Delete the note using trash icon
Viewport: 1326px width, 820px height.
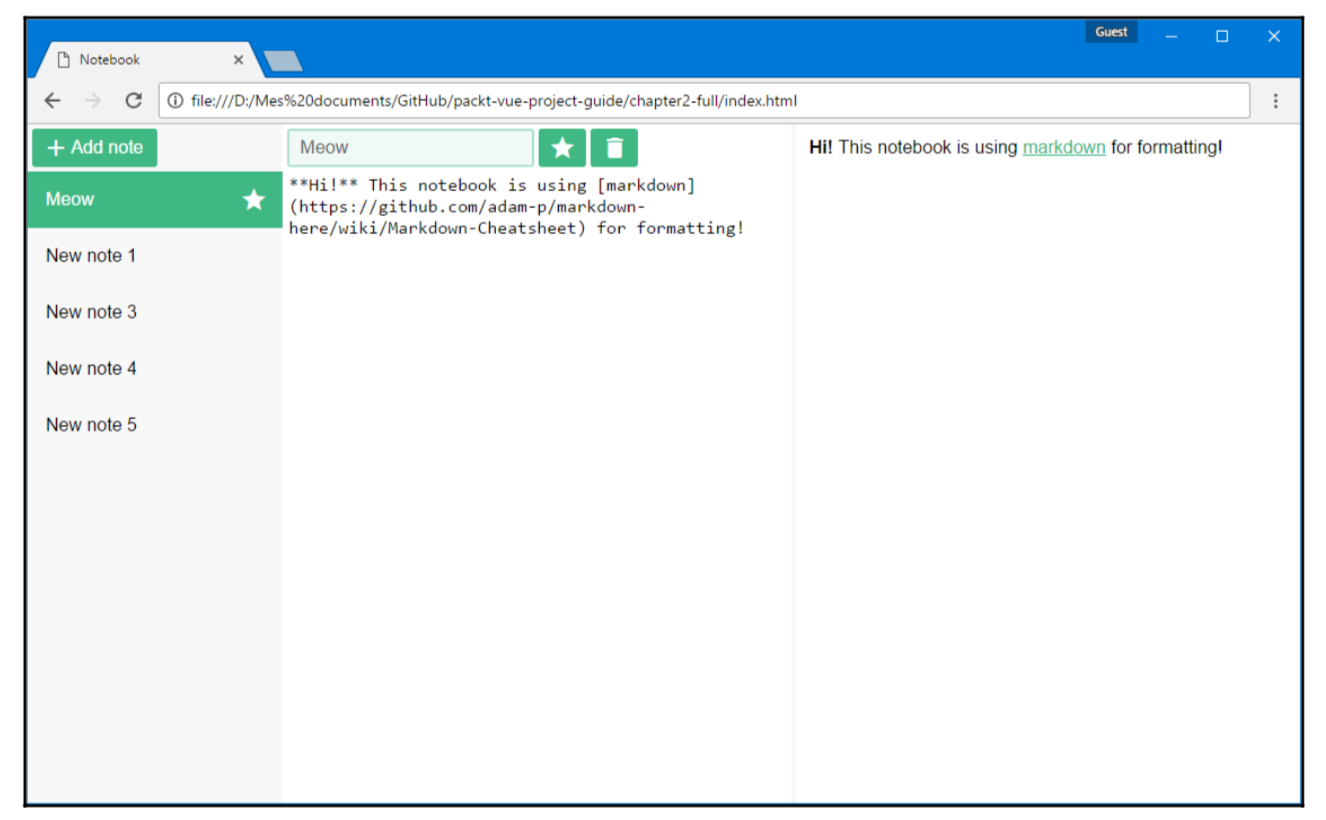tap(614, 148)
